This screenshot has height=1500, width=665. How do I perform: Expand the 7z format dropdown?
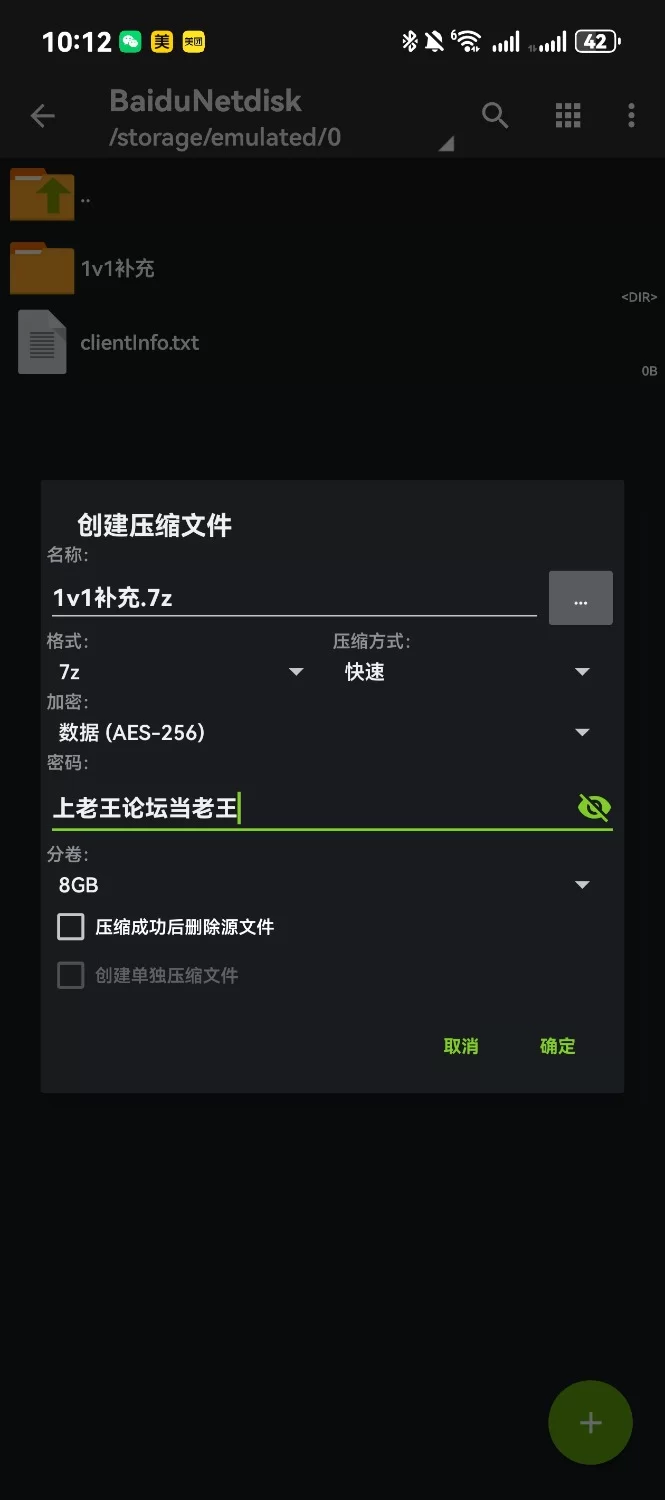click(x=180, y=672)
